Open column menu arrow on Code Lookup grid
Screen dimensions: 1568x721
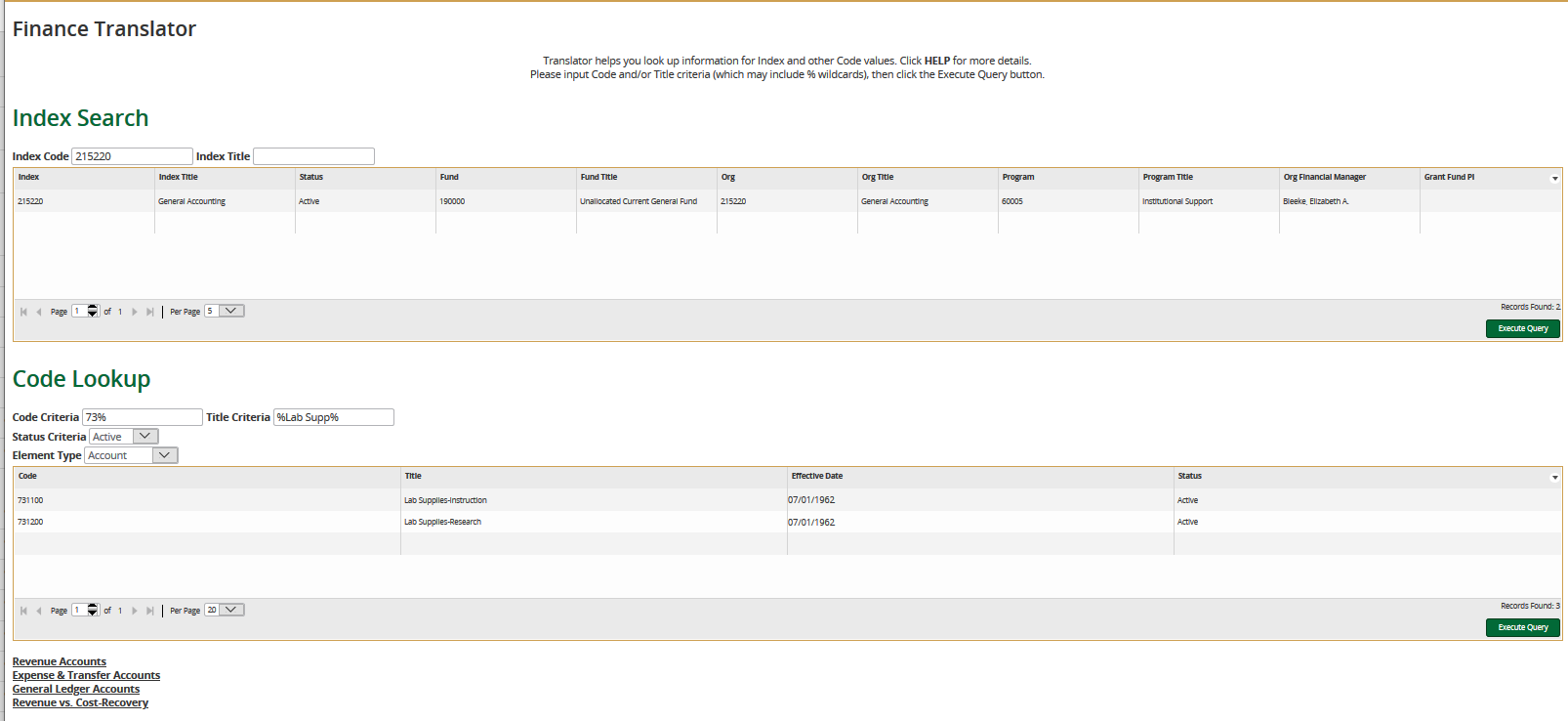(x=1554, y=478)
